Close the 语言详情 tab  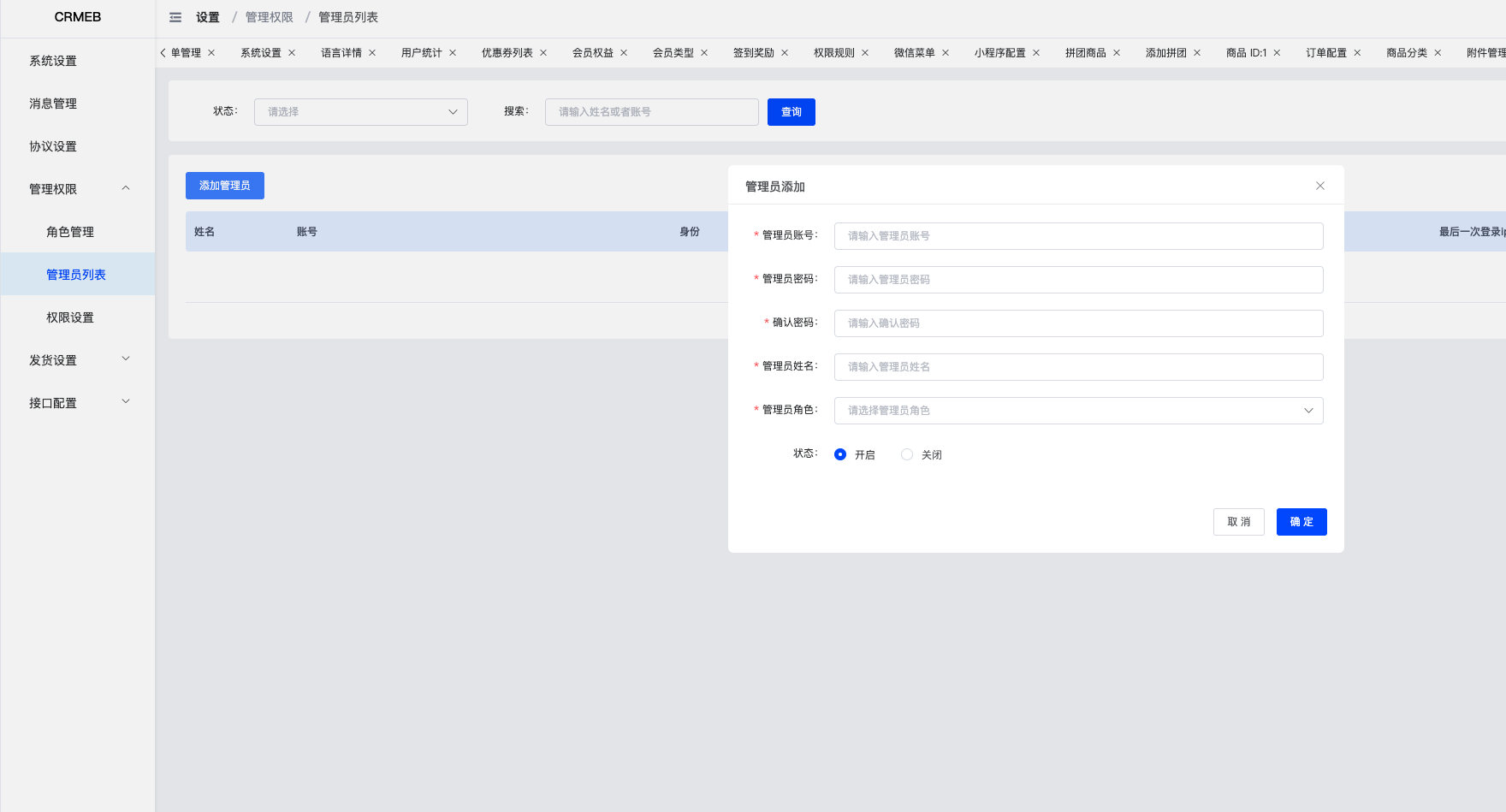tap(372, 53)
